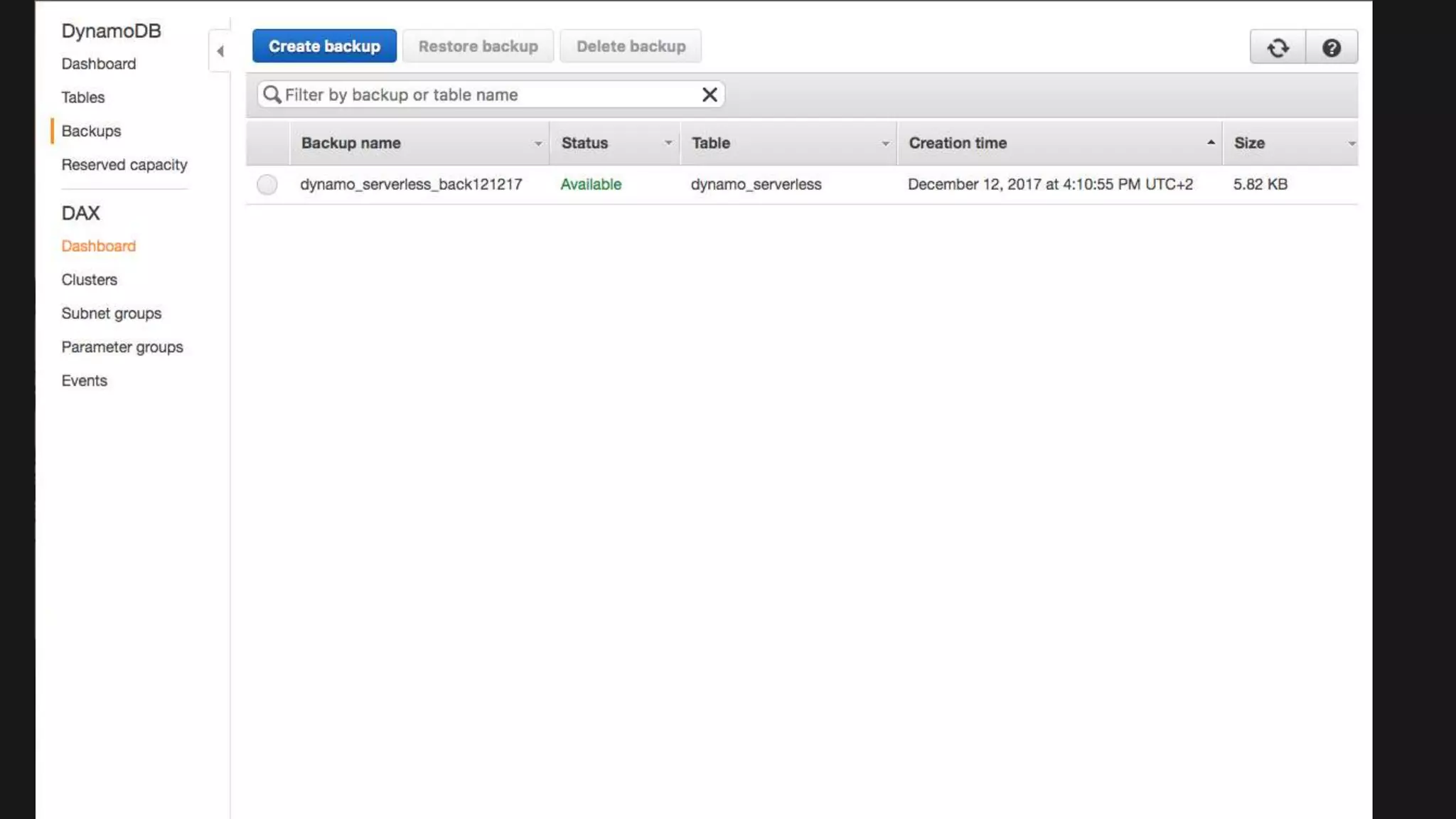Viewport: 1456px width, 819px height.
Task: Collapse the navigation sidebar arrow
Action: 220,51
